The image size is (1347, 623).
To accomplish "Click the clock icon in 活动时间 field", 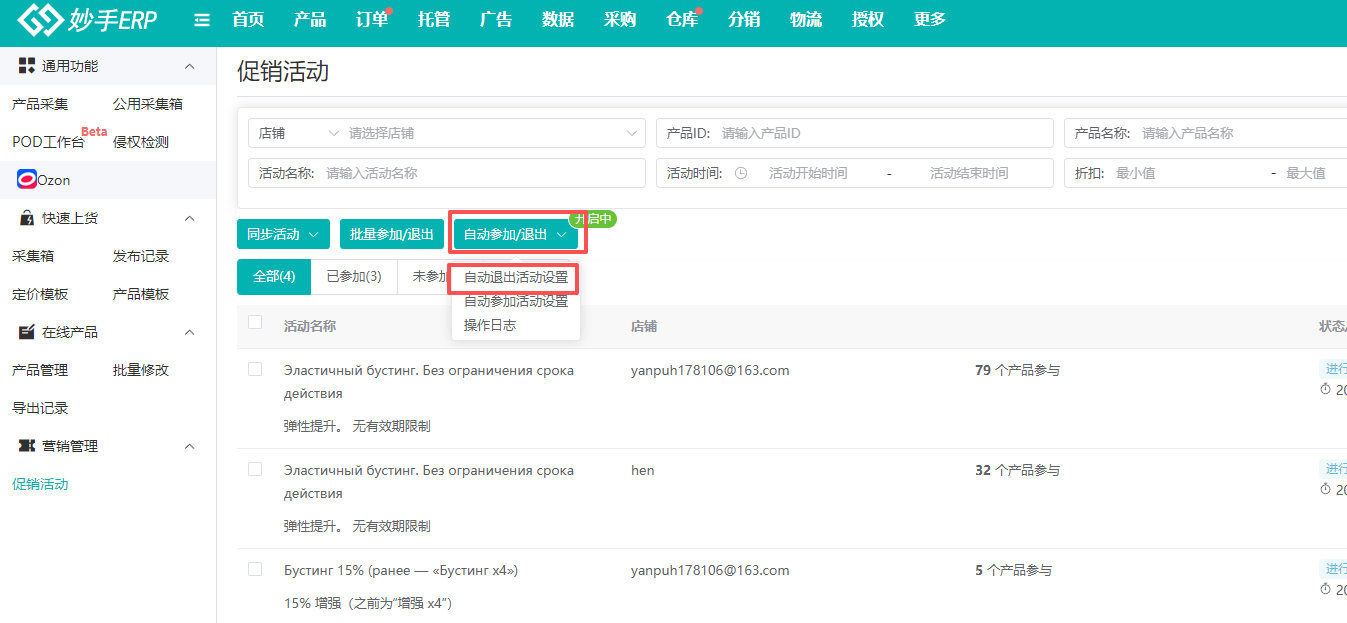I will point(741,173).
